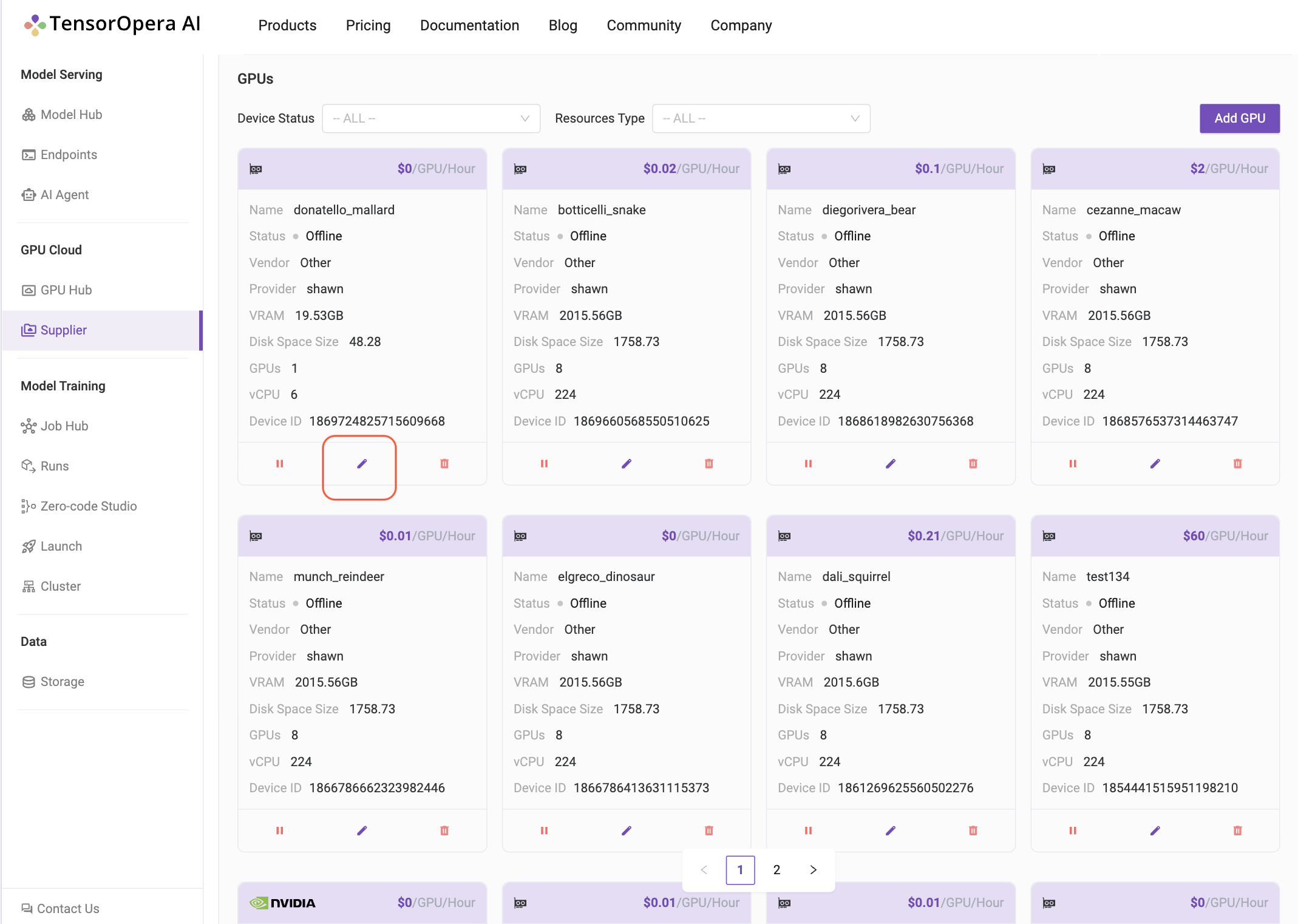Edit the cezanne_macaw device
The width and height of the screenshot is (1298, 924).
[x=1155, y=464]
